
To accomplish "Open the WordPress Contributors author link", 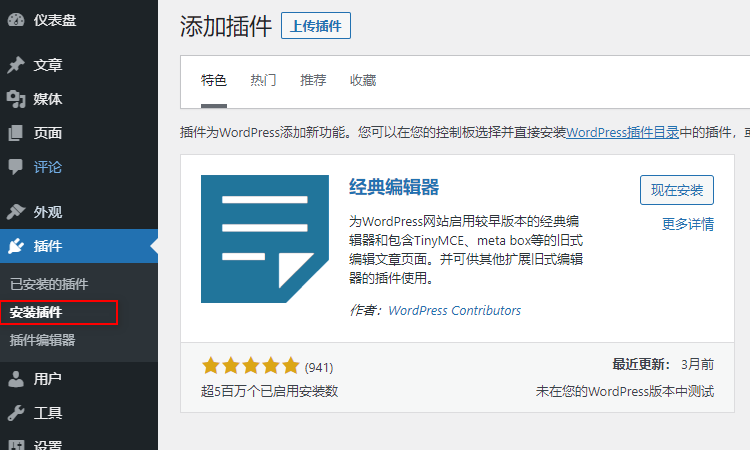I will click(x=454, y=310).
